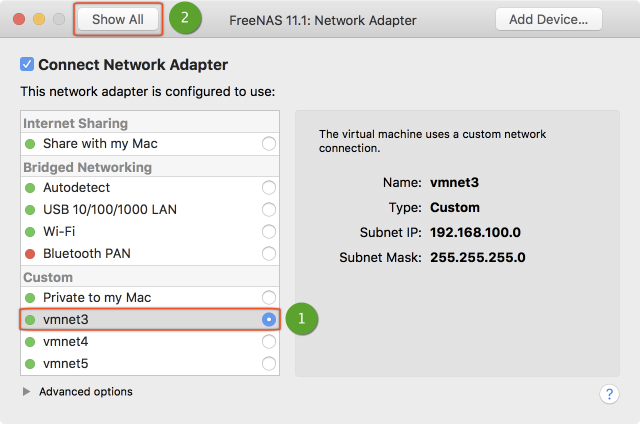Select the Share with my Mac radio button
The image size is (640, 424).
(268, 144)
